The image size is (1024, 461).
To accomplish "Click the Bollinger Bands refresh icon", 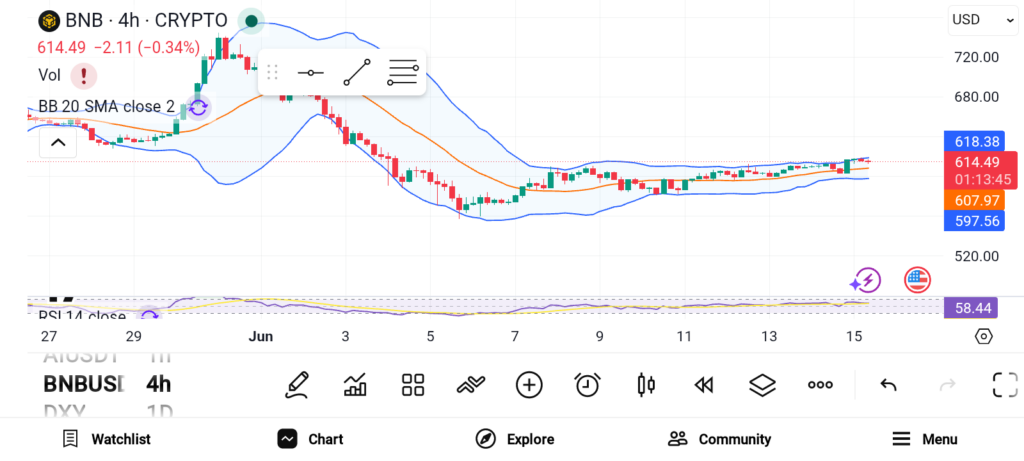I will point(198,107).
